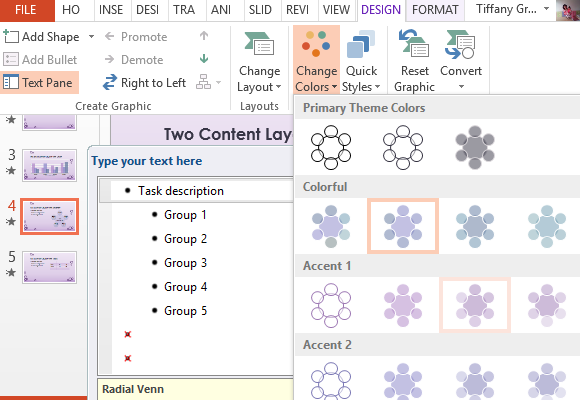Click the Promote arrow icon
580x400 pixels.
pos(109,36)
